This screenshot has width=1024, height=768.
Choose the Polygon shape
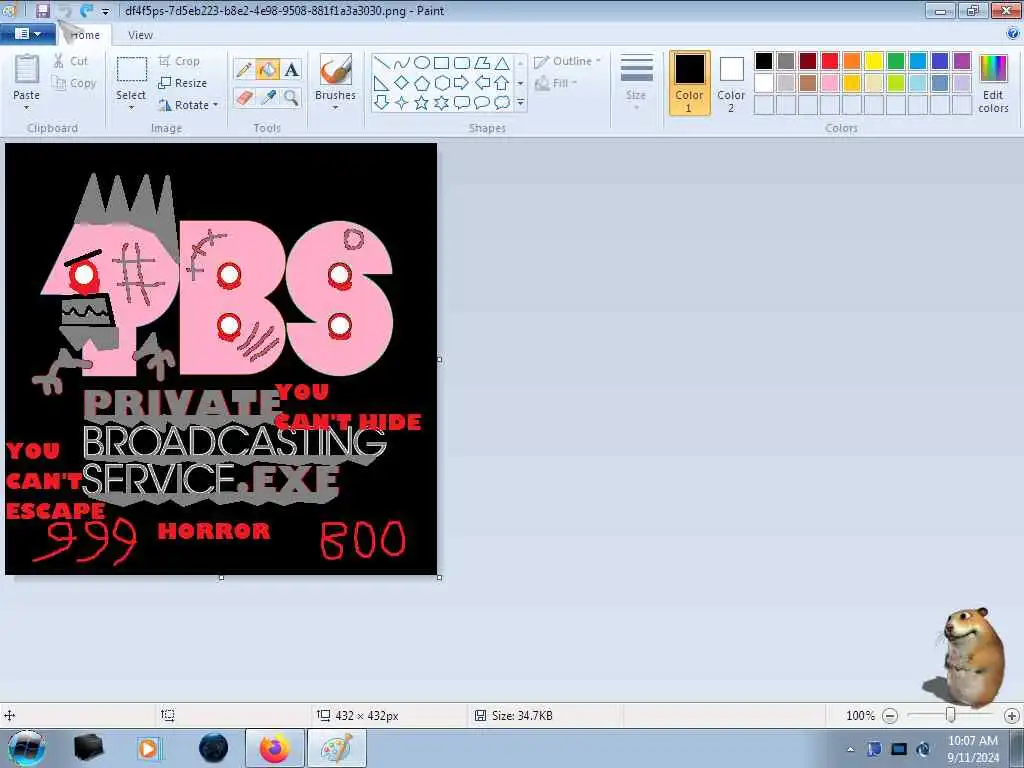click(482, 63)
